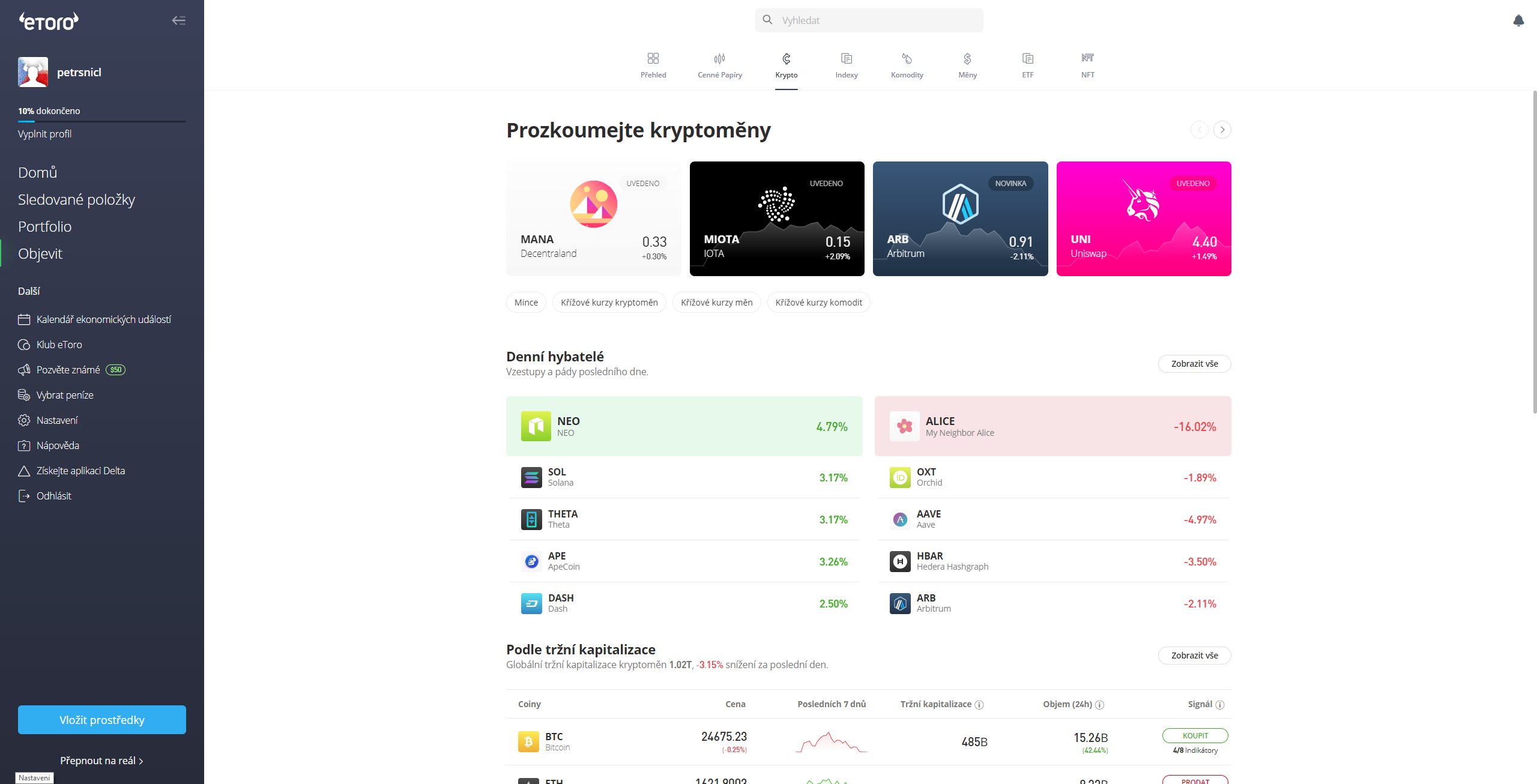Screen dimensions: 1537x784
Task: Select Křížové kurzy měn filter
Action: click(717, 303)
